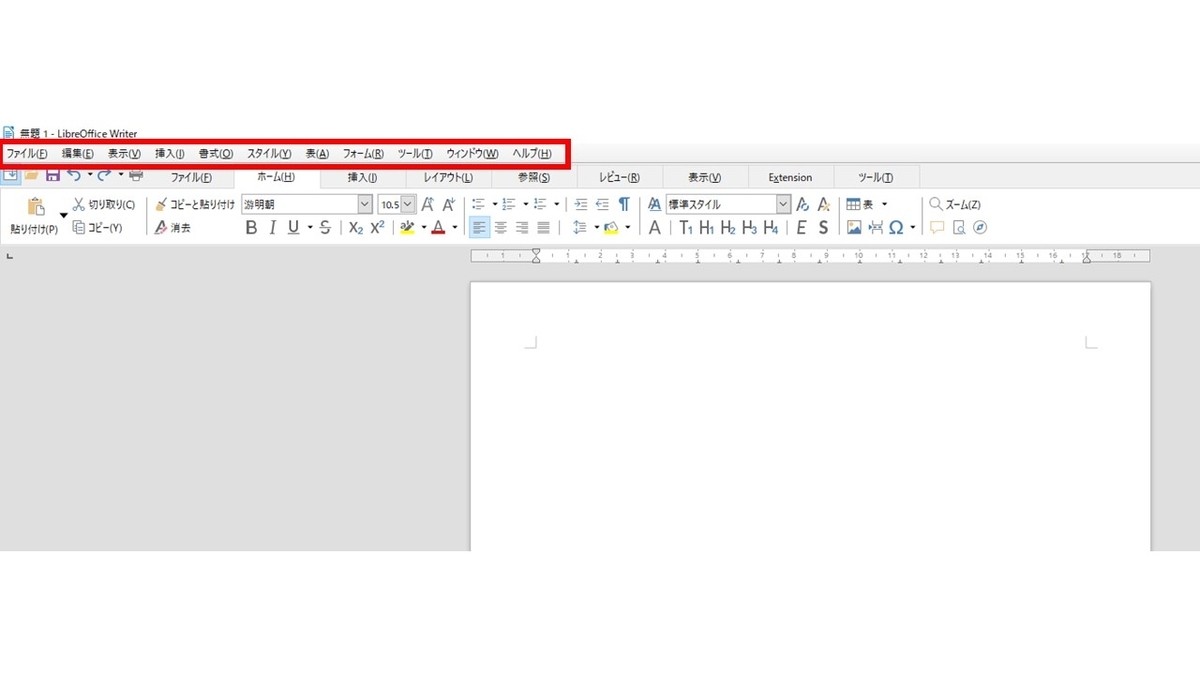The width and height of the screenshot is (1200, 675).
Task: Apply italic formatting
Action: point(272,227)
